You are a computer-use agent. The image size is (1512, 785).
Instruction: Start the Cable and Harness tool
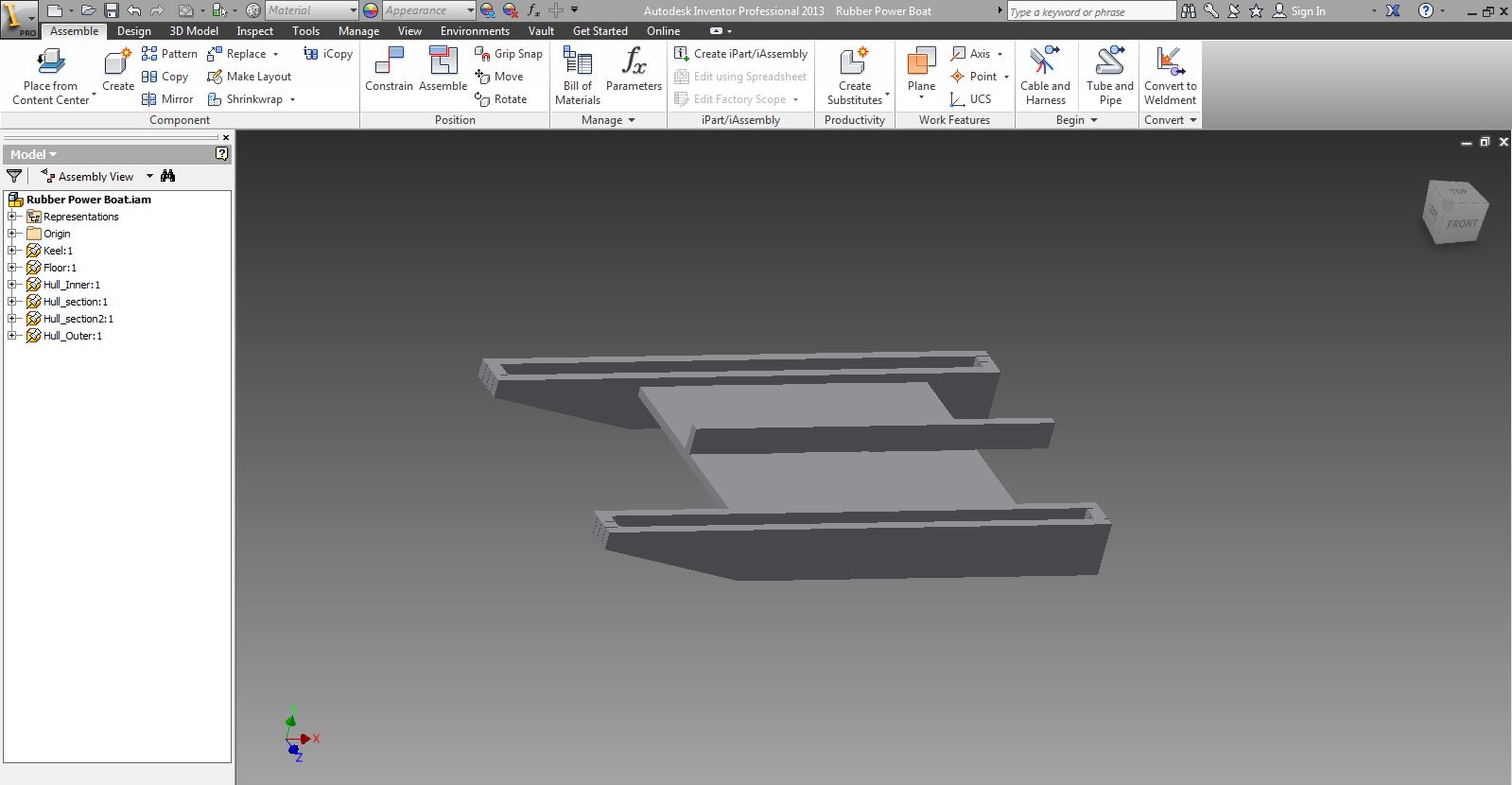[x=1046, y=76]
